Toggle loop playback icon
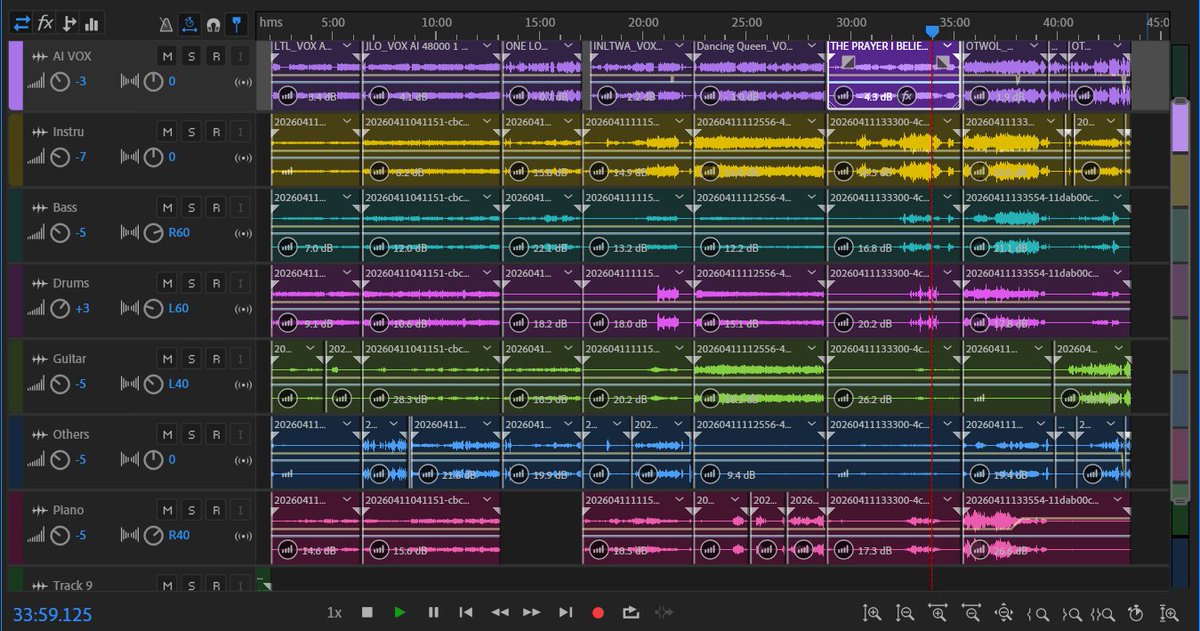This screenshot has width=1200, height=631. click(630, 612)
